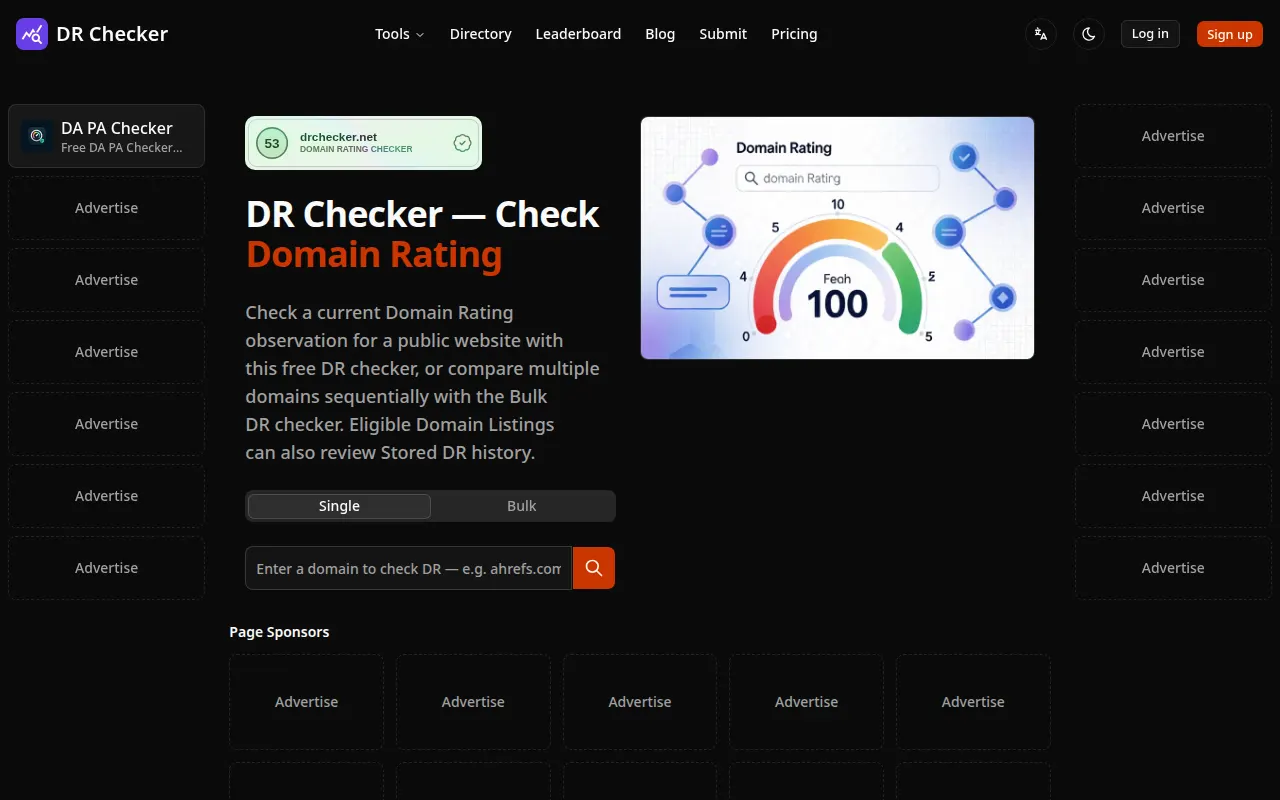Open the Leaderboard nav item

(578, 34)
